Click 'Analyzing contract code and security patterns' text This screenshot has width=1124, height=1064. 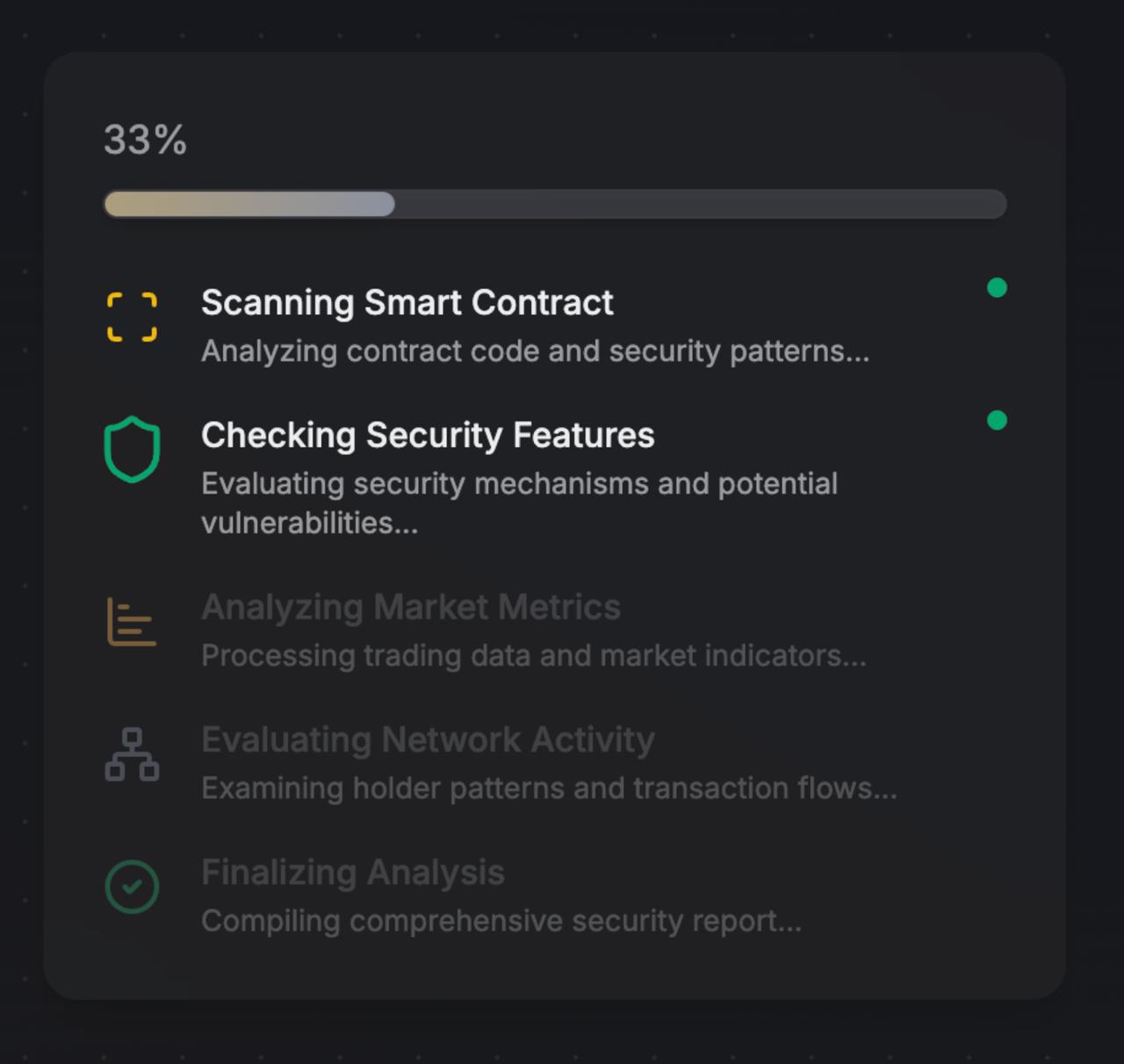pos(536,351)
